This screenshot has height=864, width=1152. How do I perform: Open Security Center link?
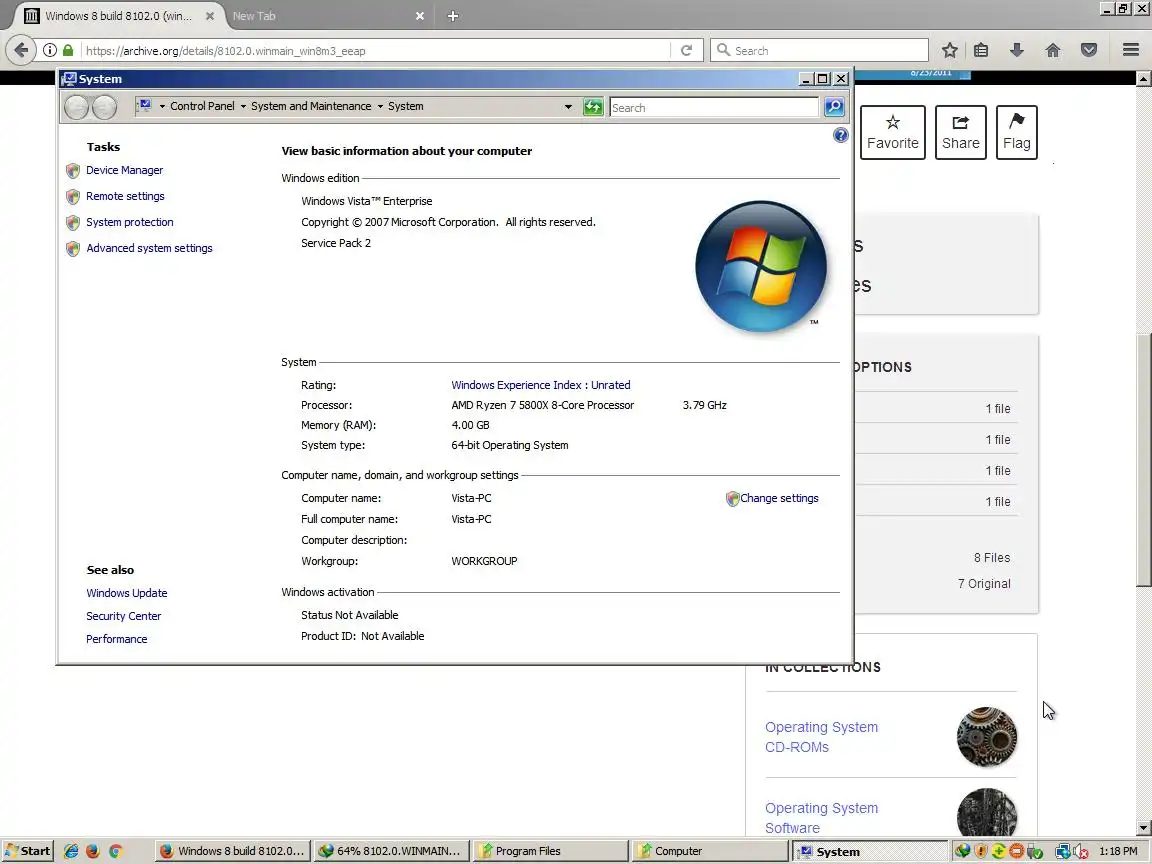point(123,616)
